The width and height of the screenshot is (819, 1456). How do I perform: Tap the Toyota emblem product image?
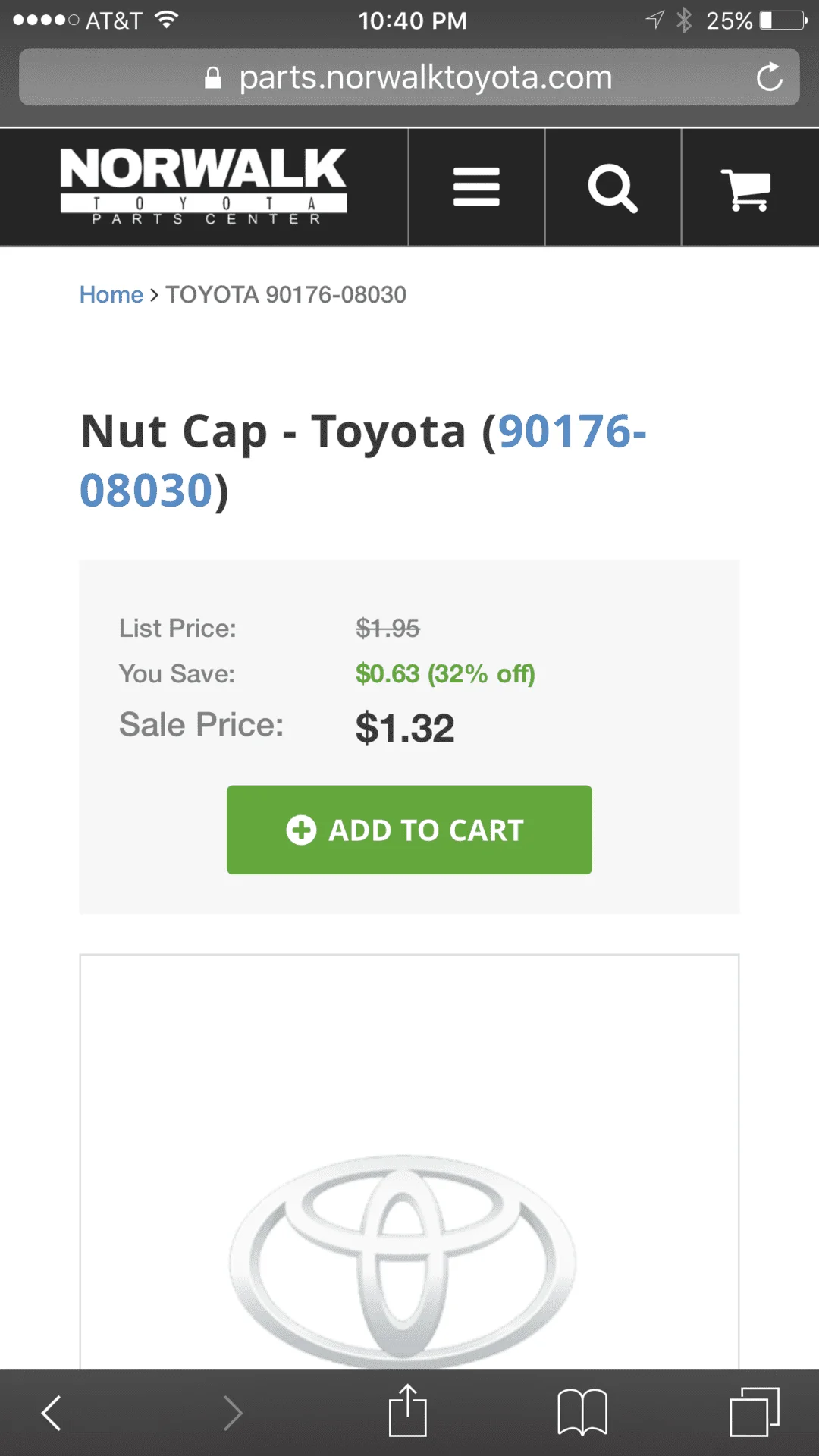(403, 1259)
